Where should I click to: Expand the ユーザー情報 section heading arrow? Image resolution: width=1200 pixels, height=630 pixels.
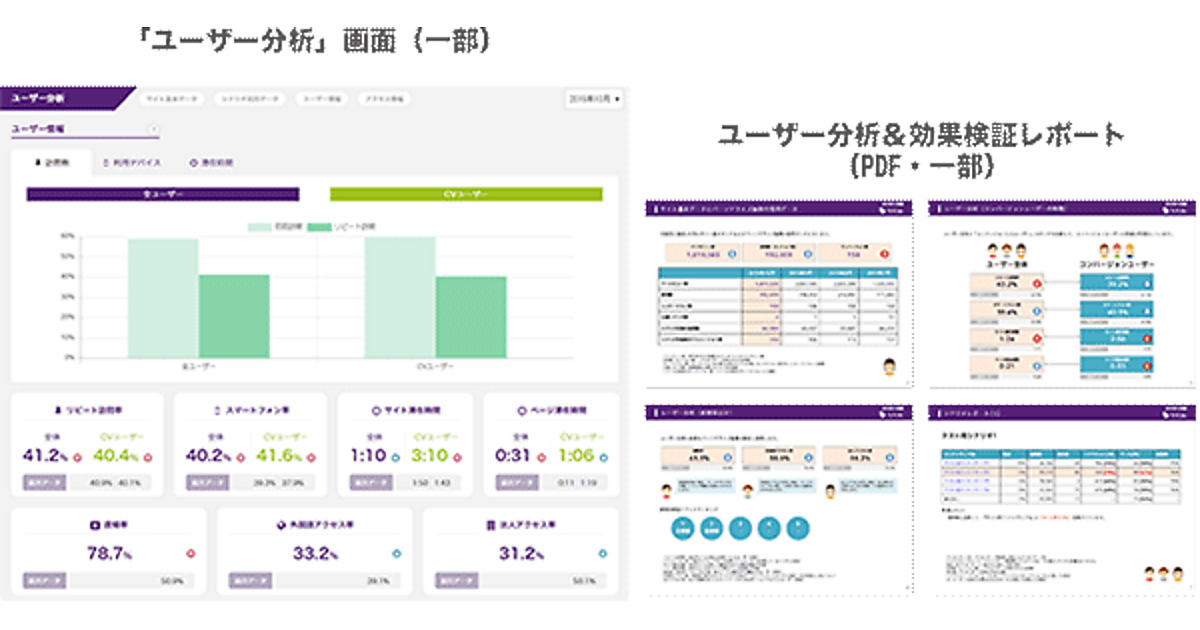152,129
